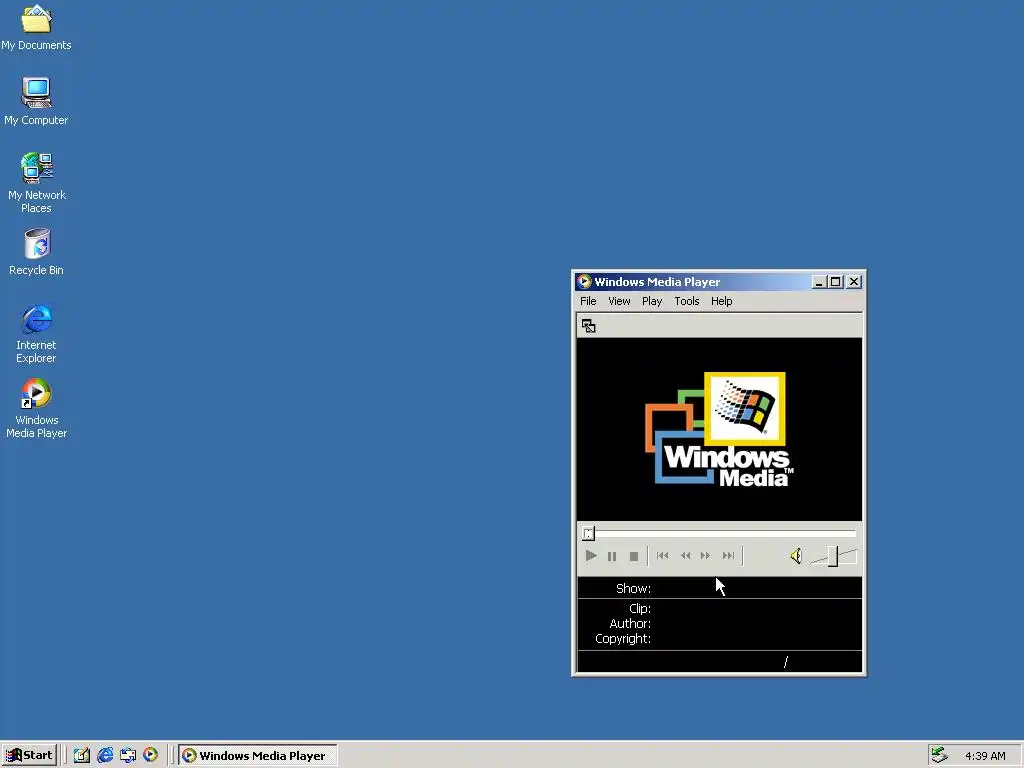Click the Stop button in Media Player
Screen dimensions: 1024x768
pyautogui.click(x=633, y=556)
